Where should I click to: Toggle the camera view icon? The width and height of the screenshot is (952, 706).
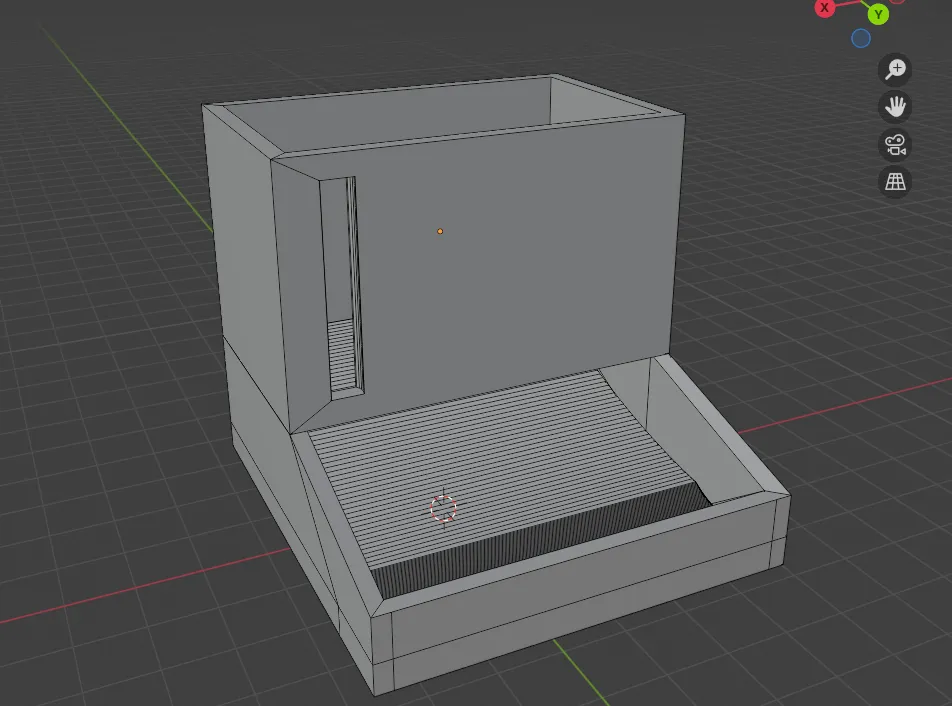point(895,144)
